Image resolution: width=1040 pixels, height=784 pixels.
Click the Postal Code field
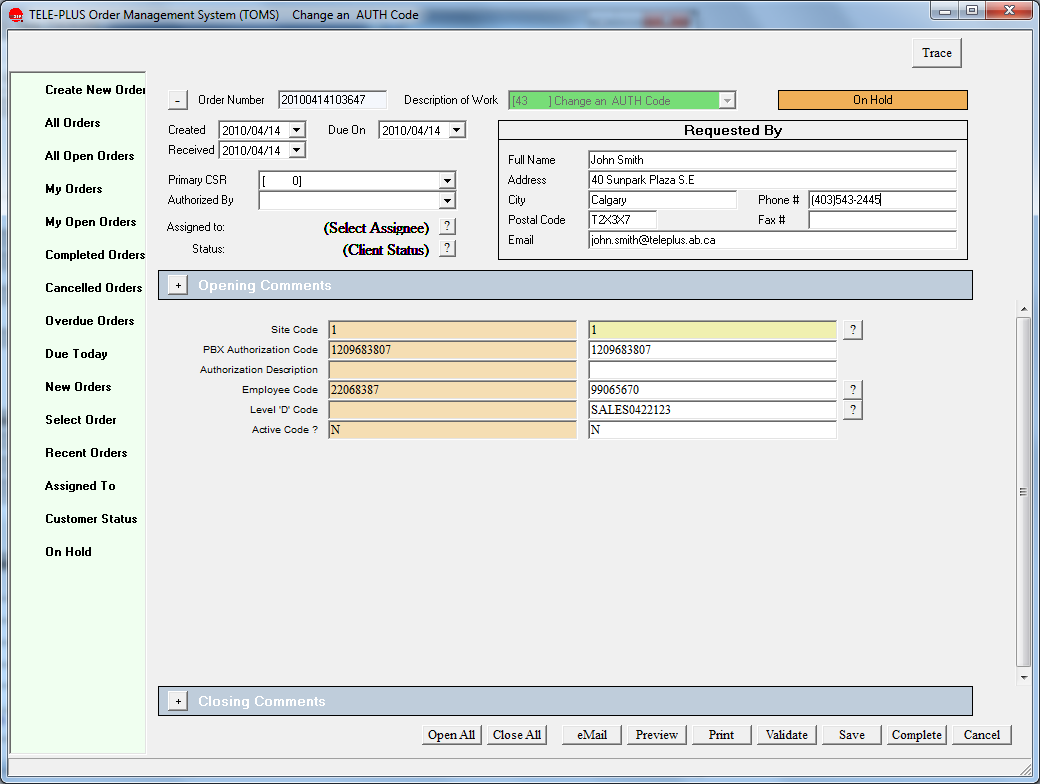[623, 220]
